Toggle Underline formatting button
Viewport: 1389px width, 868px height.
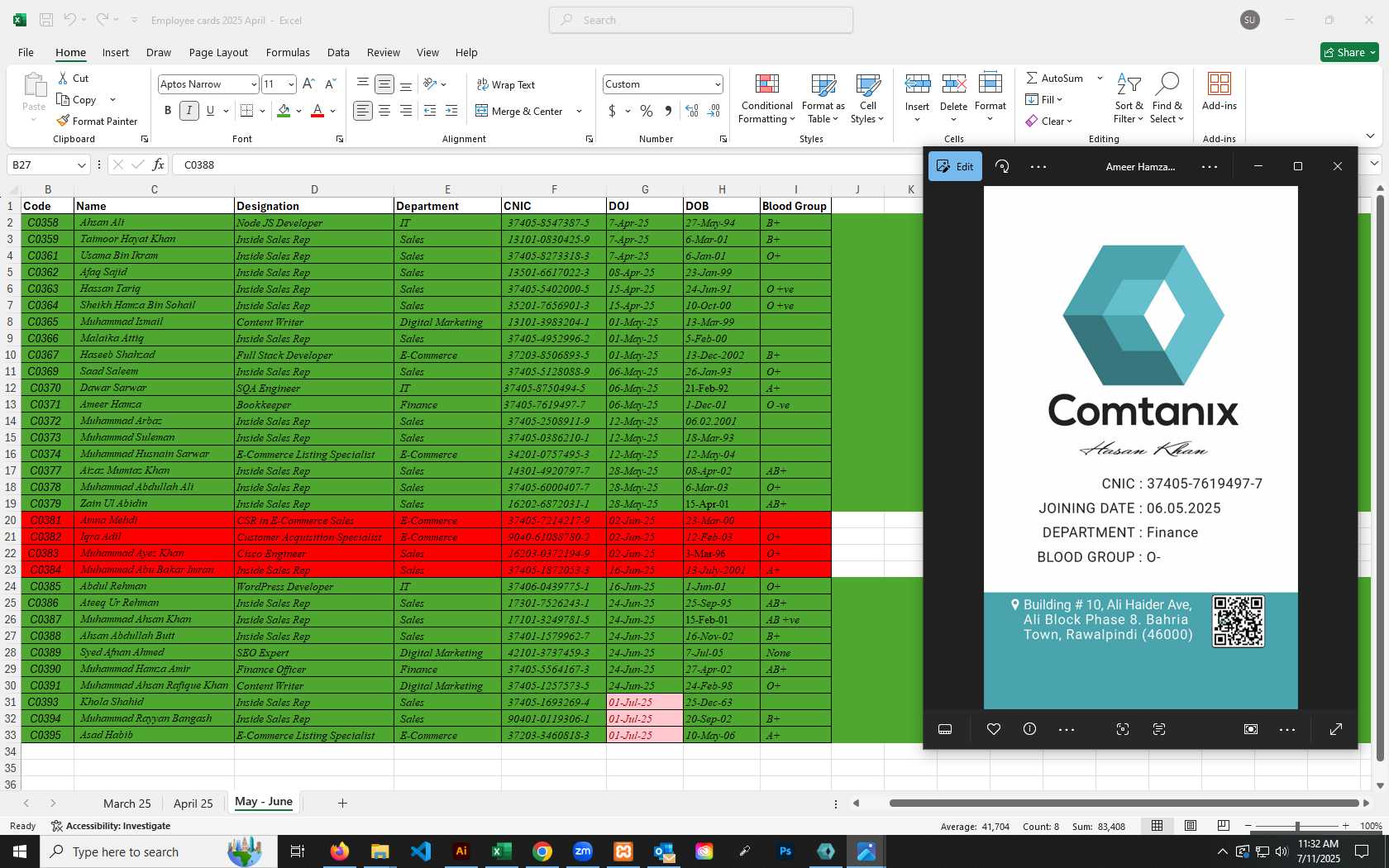[x=210, y=111]
